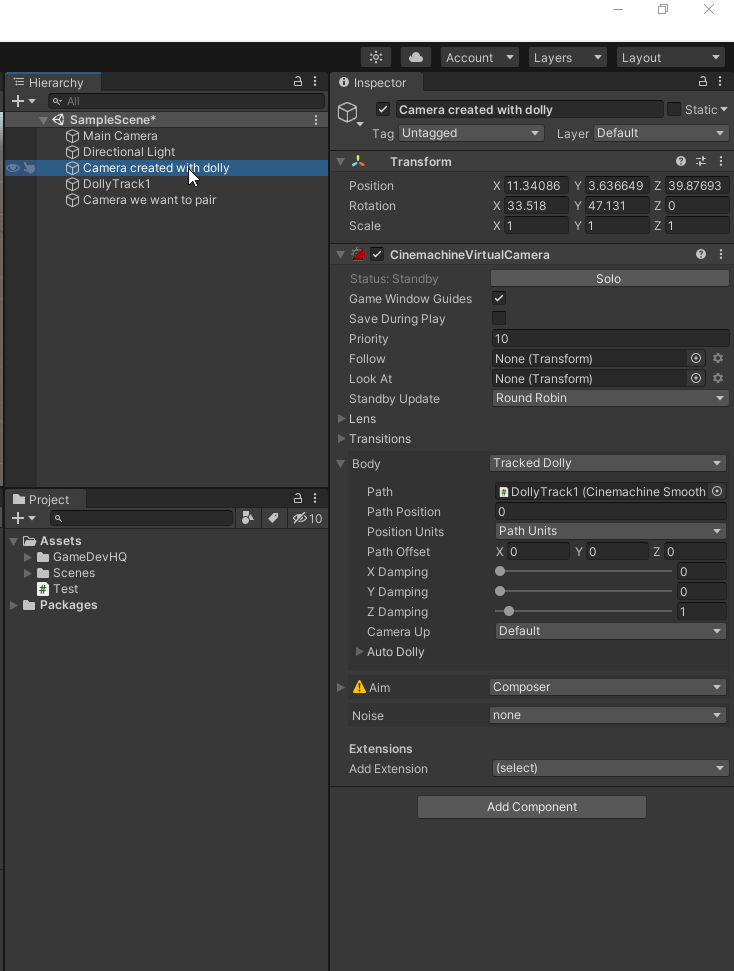Expand the Transitions section

(341, 438)
